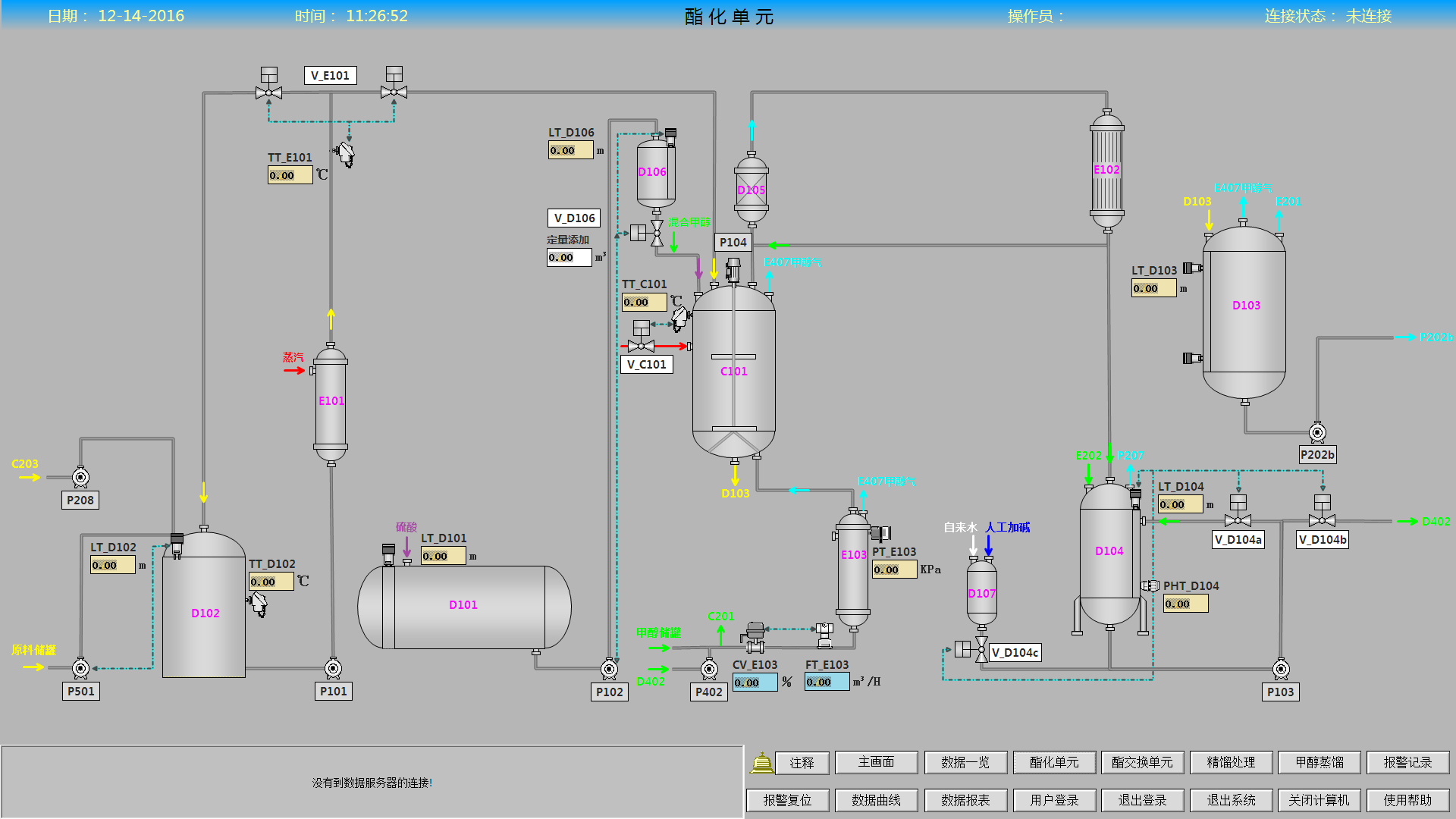Click the P103 pump icon

1281,669
